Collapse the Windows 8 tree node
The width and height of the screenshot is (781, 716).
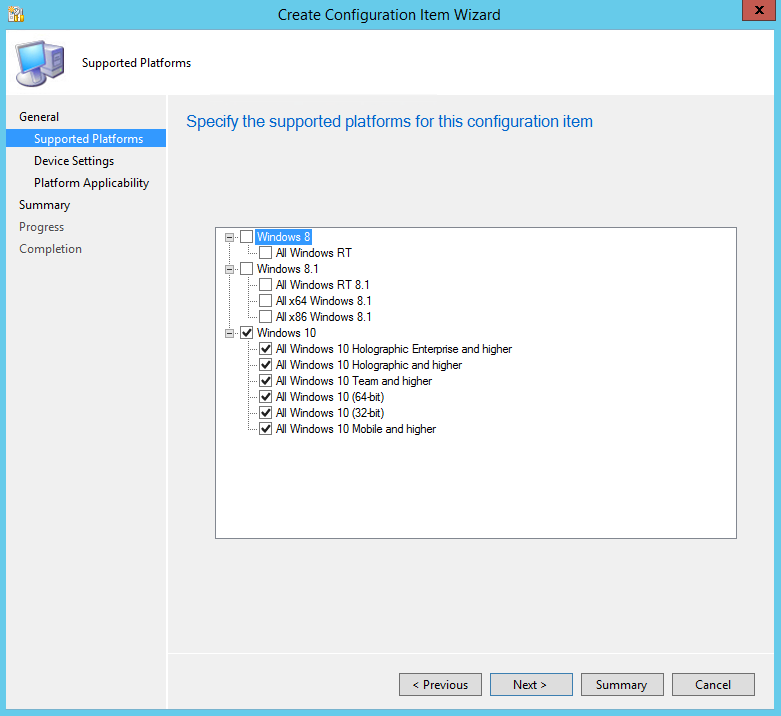pos(230,237)
